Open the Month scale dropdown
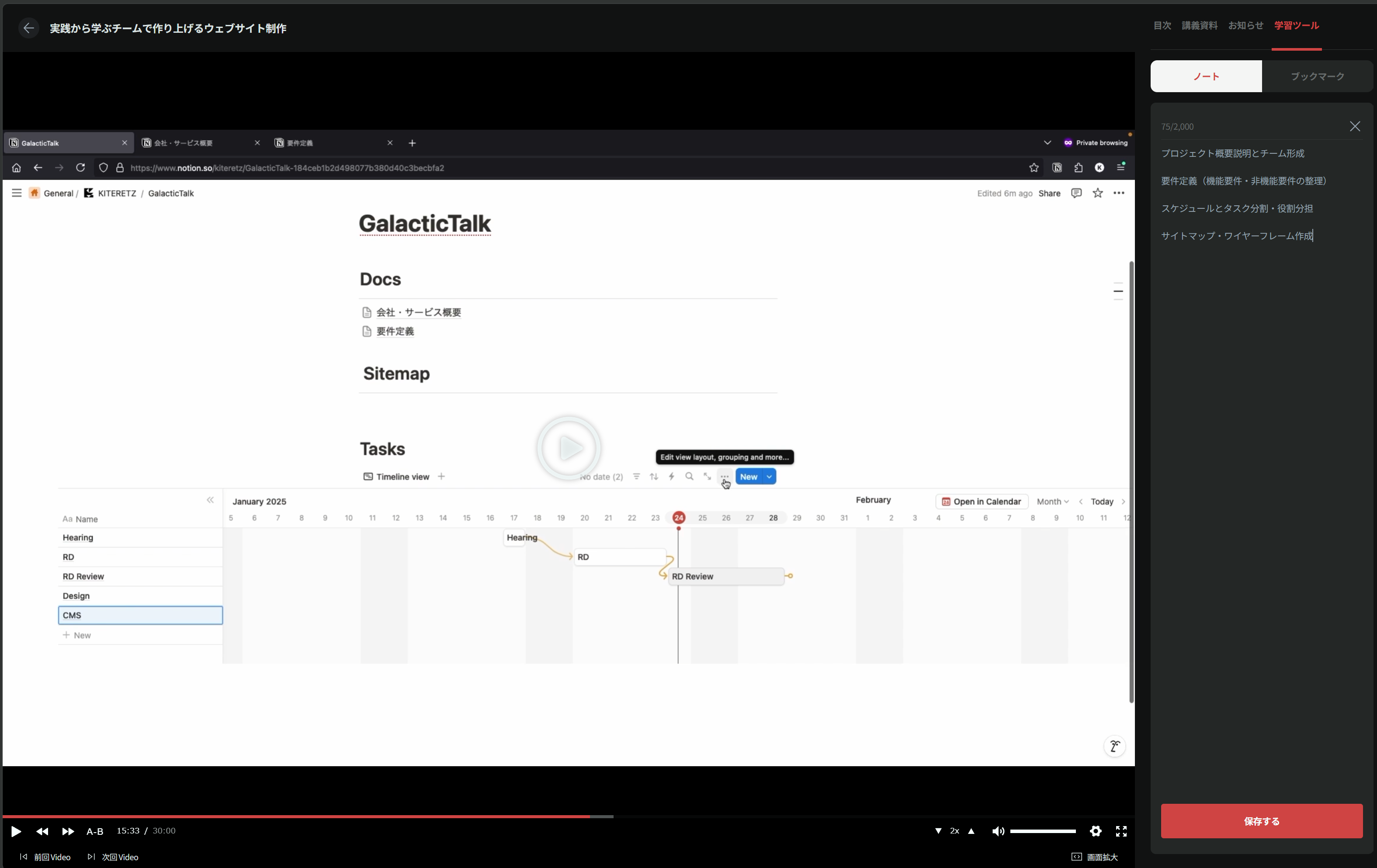 click(x=1052, y=501)
